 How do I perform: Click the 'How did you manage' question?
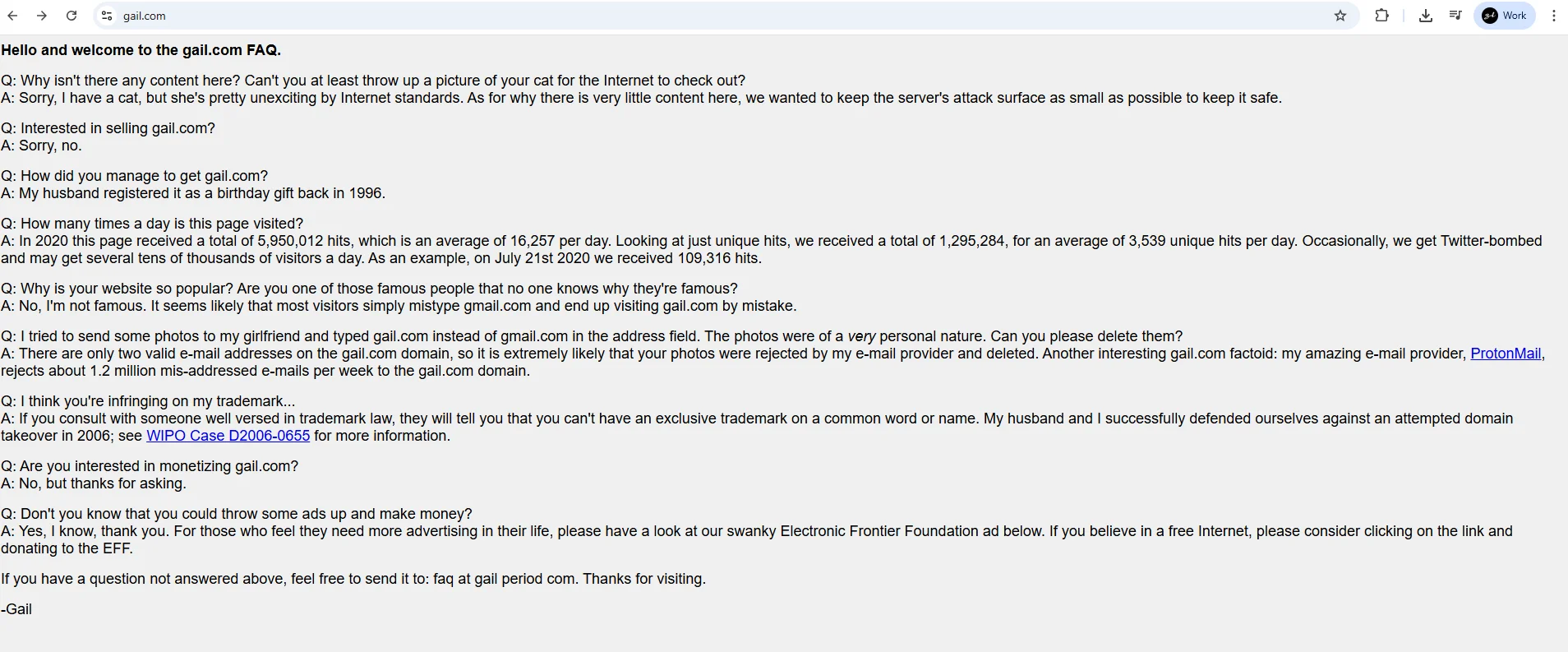(x=134, y=176)
